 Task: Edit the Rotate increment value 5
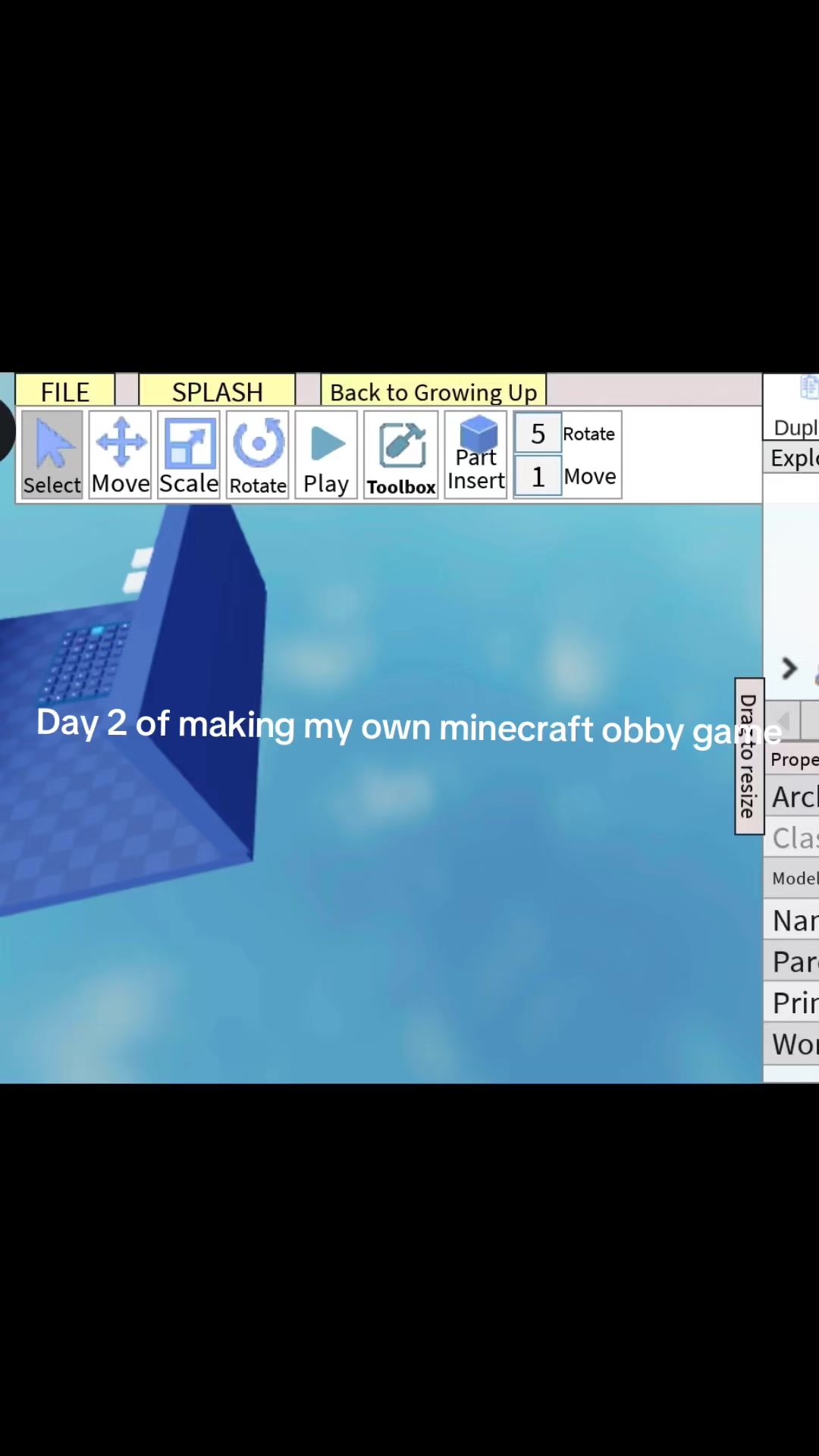coord(538,434)
